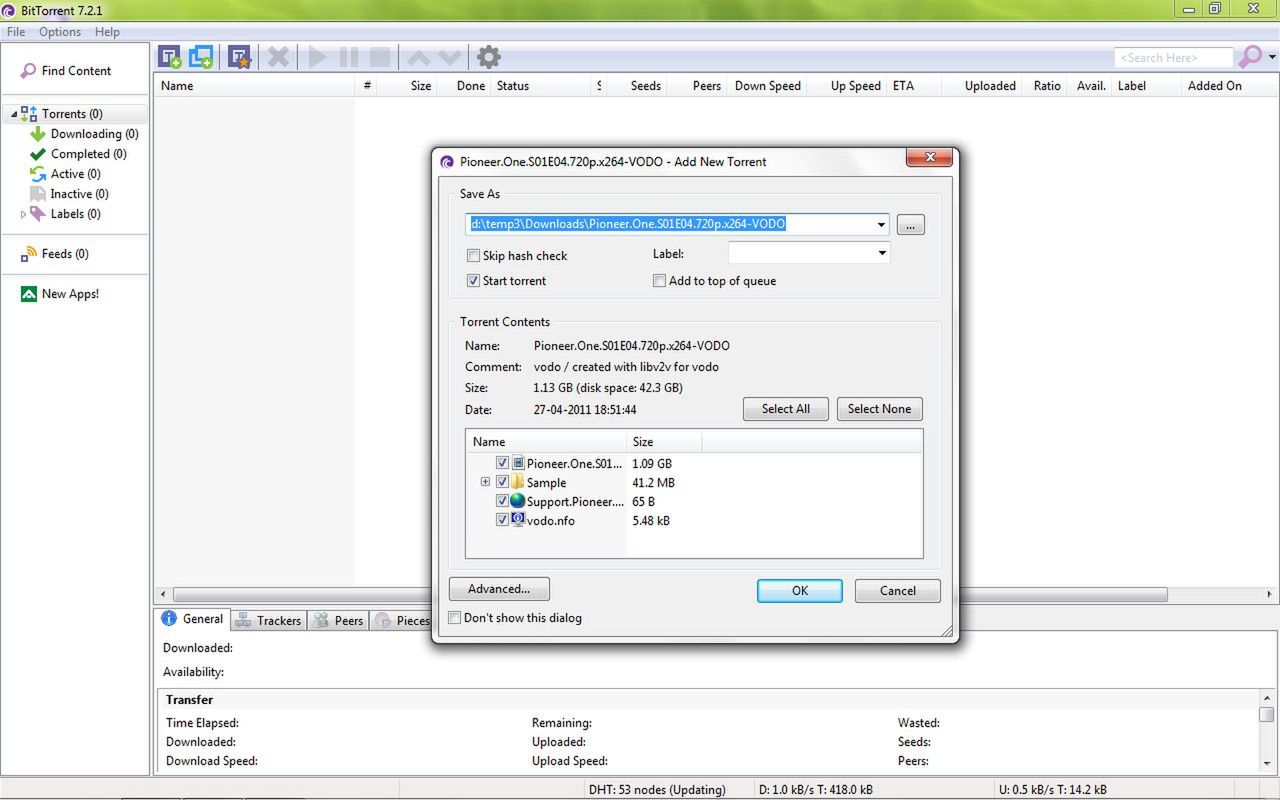Open the Save As path dropdown
Image resolution: width=1280 pixels, height=800 pixels.
(x=880, y=224)
